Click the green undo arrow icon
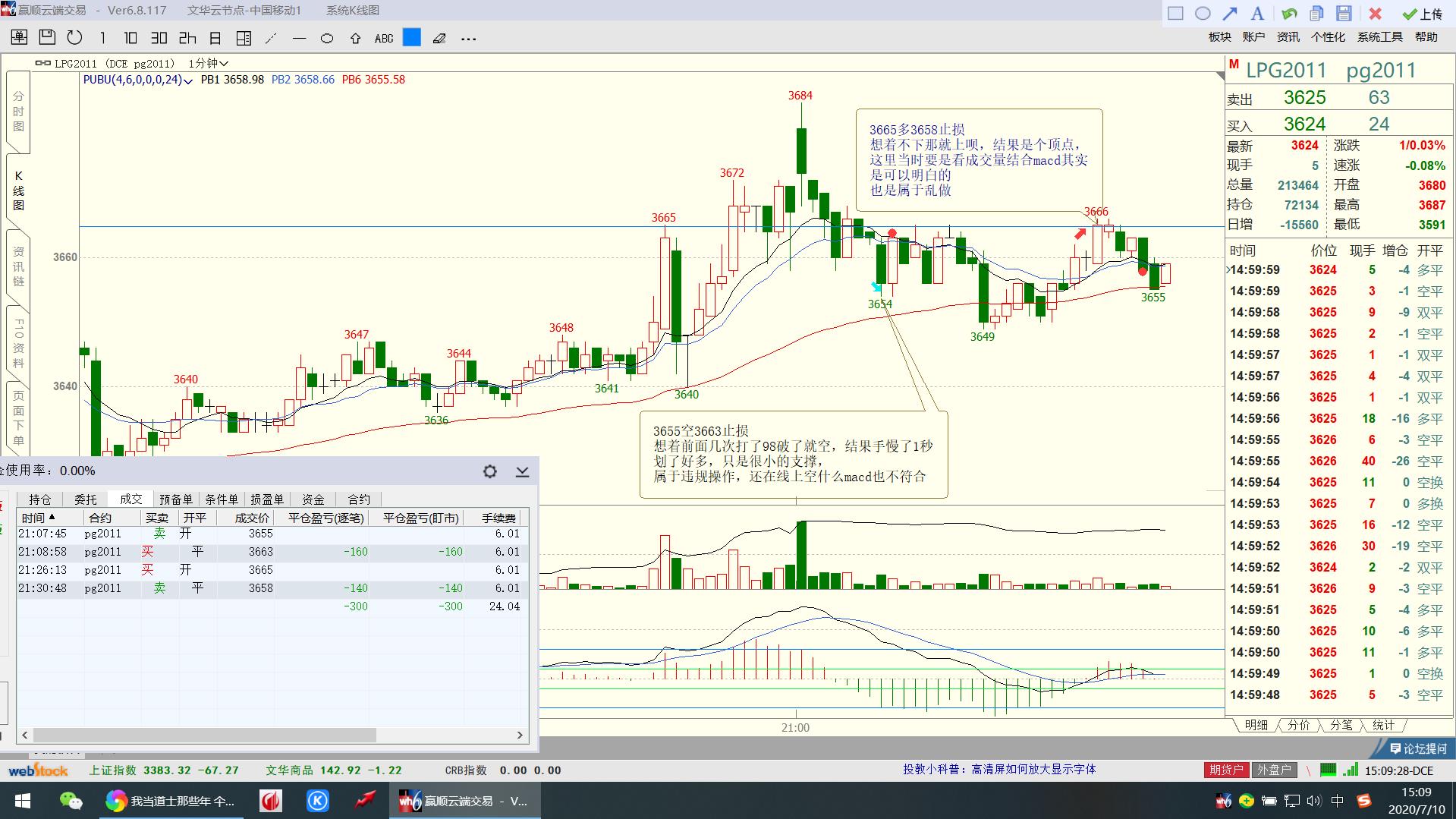Screen dimensions: 1456x819 point(1288,13)
